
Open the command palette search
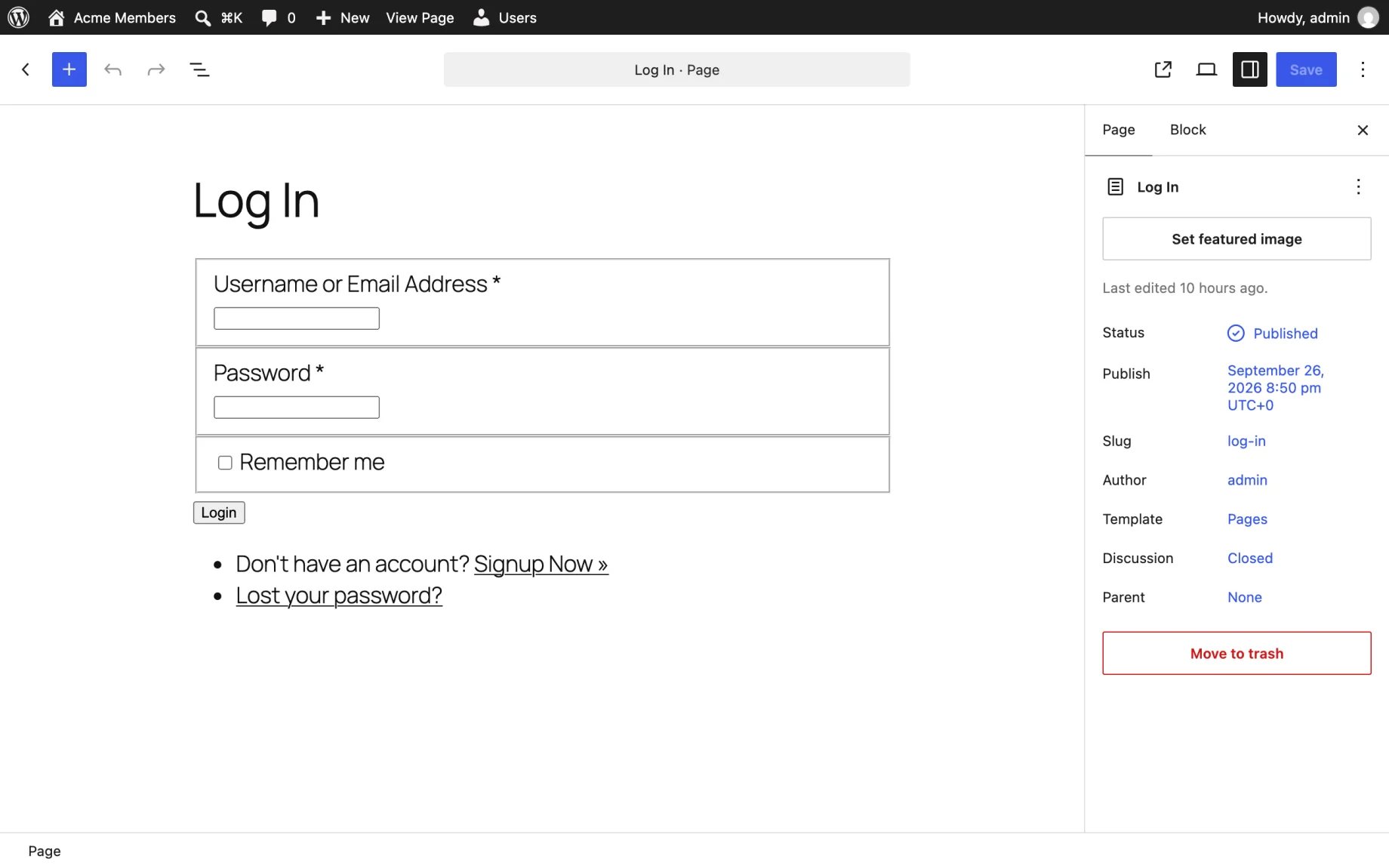tap(219, 17)
